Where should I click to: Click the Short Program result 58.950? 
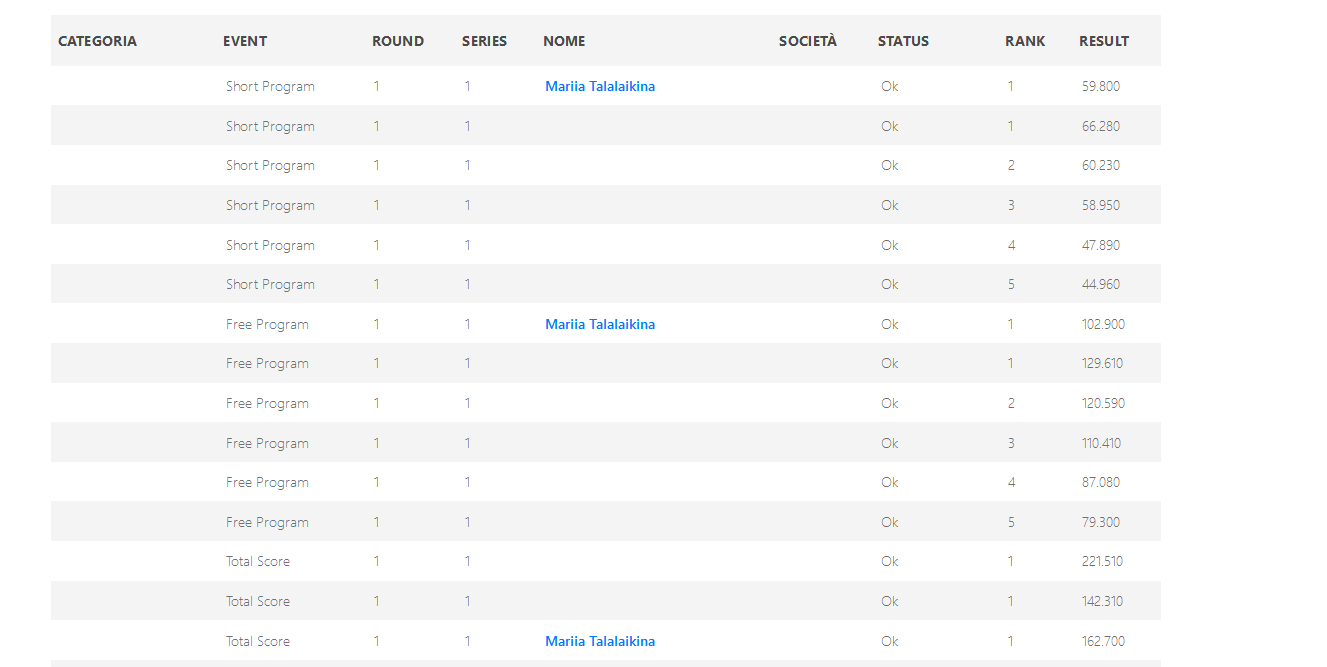click(1101, 205)
